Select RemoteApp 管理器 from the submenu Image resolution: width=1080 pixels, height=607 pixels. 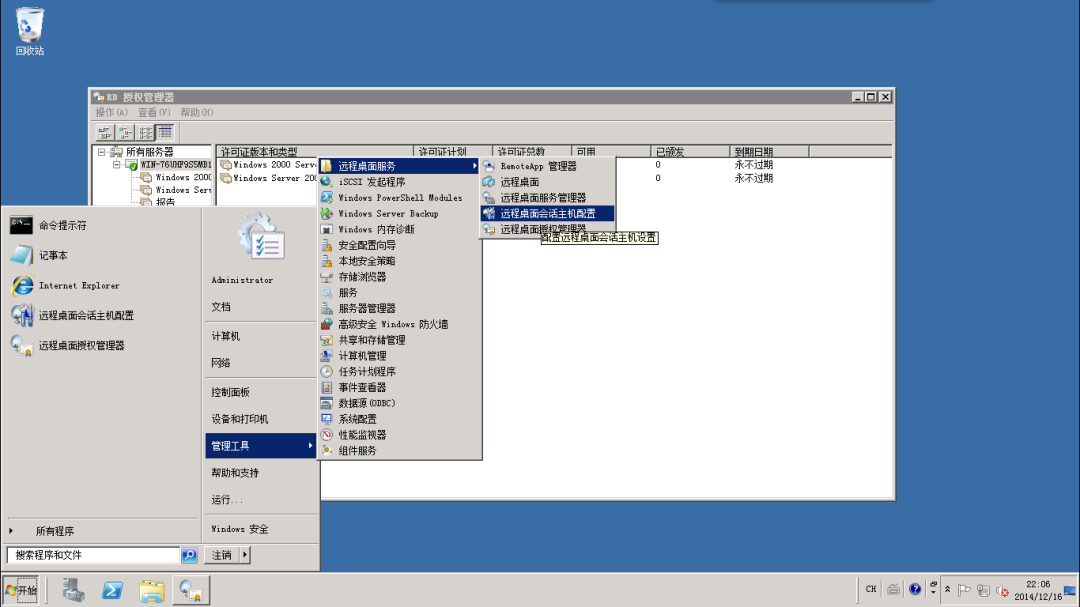pyautogui.click(x=548, y=166)
